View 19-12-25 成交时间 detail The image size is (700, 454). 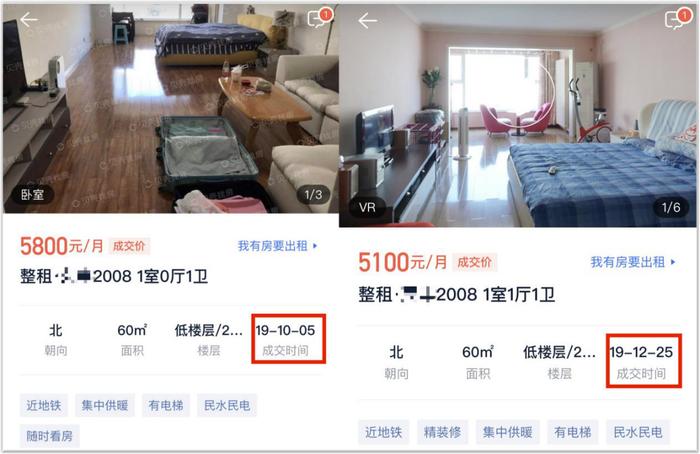[x=641, y=361]
